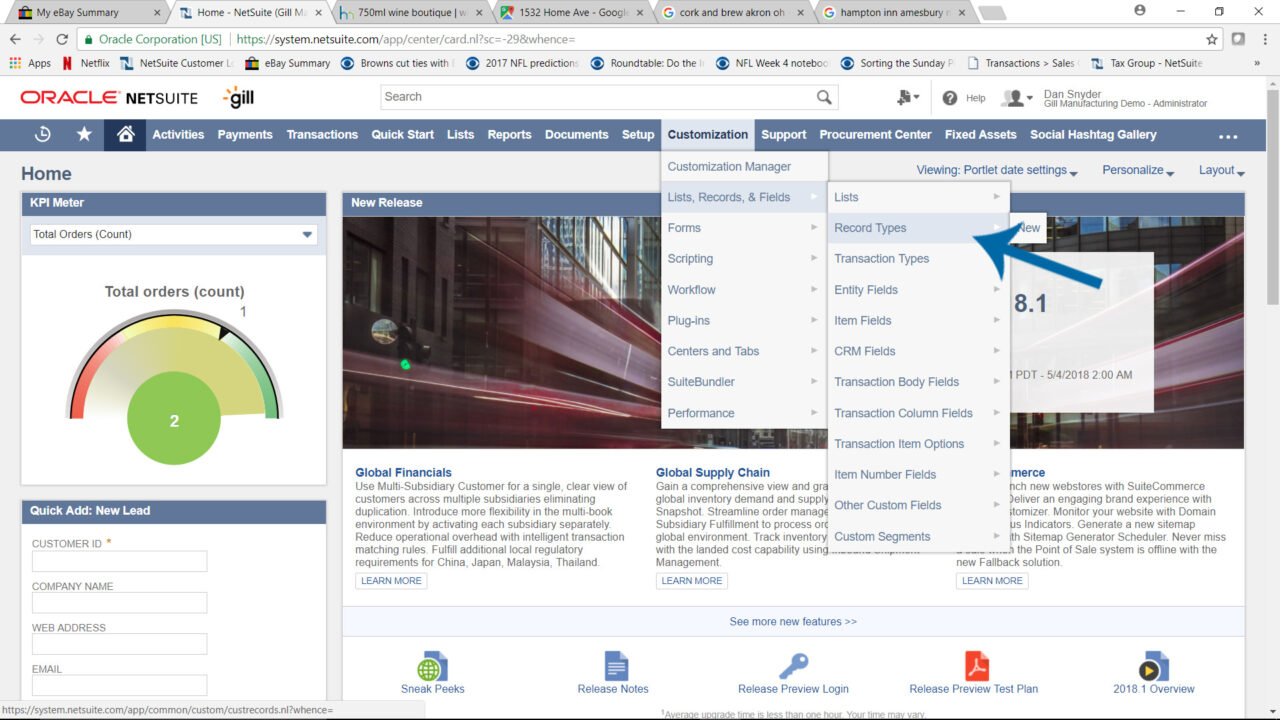
Task: Click the Help question mark icon
Action: click(x=947, y=97)
